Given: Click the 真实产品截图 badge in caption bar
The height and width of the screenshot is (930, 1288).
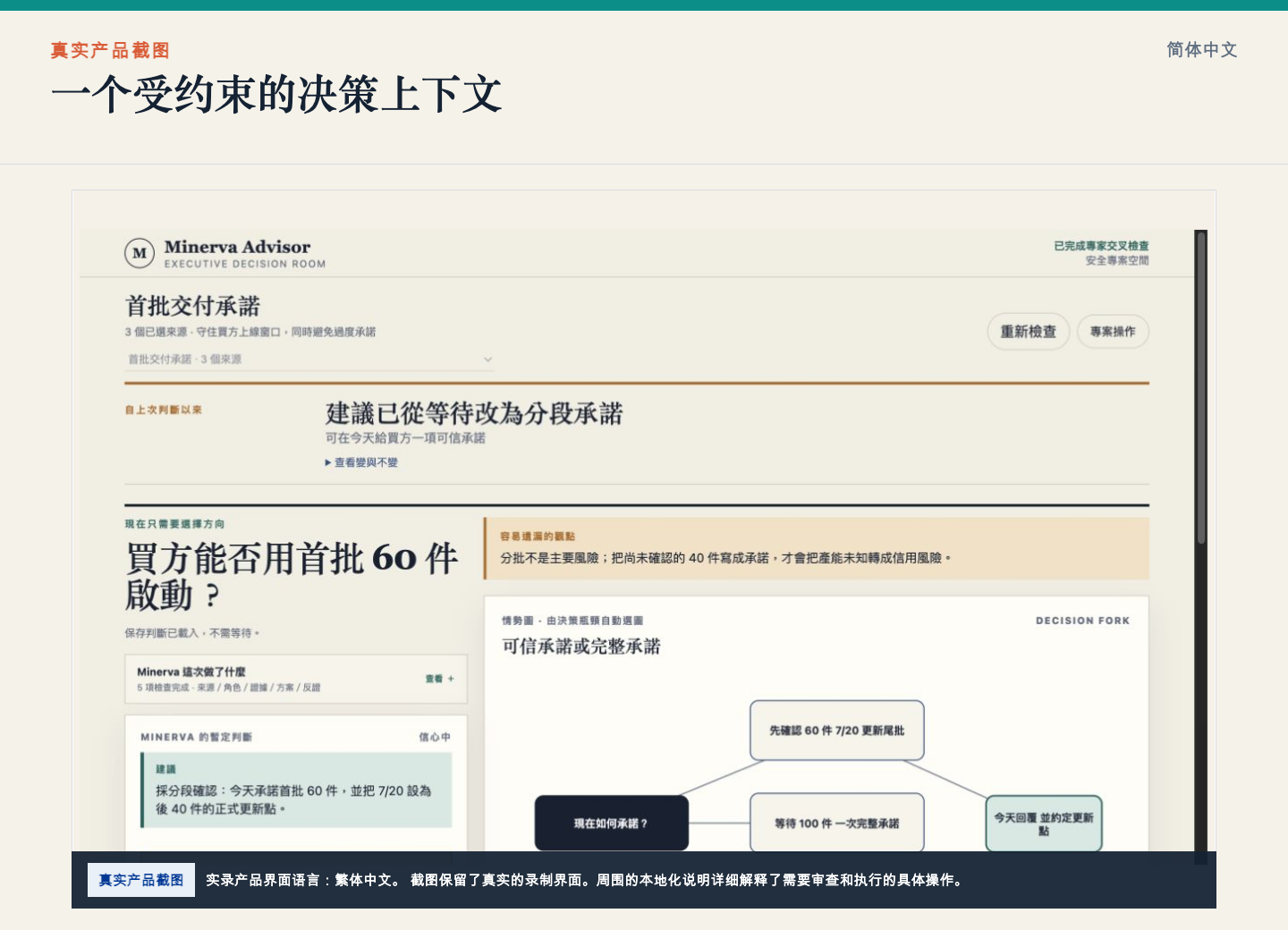Looking at the screenshot, I should (141, 880).
